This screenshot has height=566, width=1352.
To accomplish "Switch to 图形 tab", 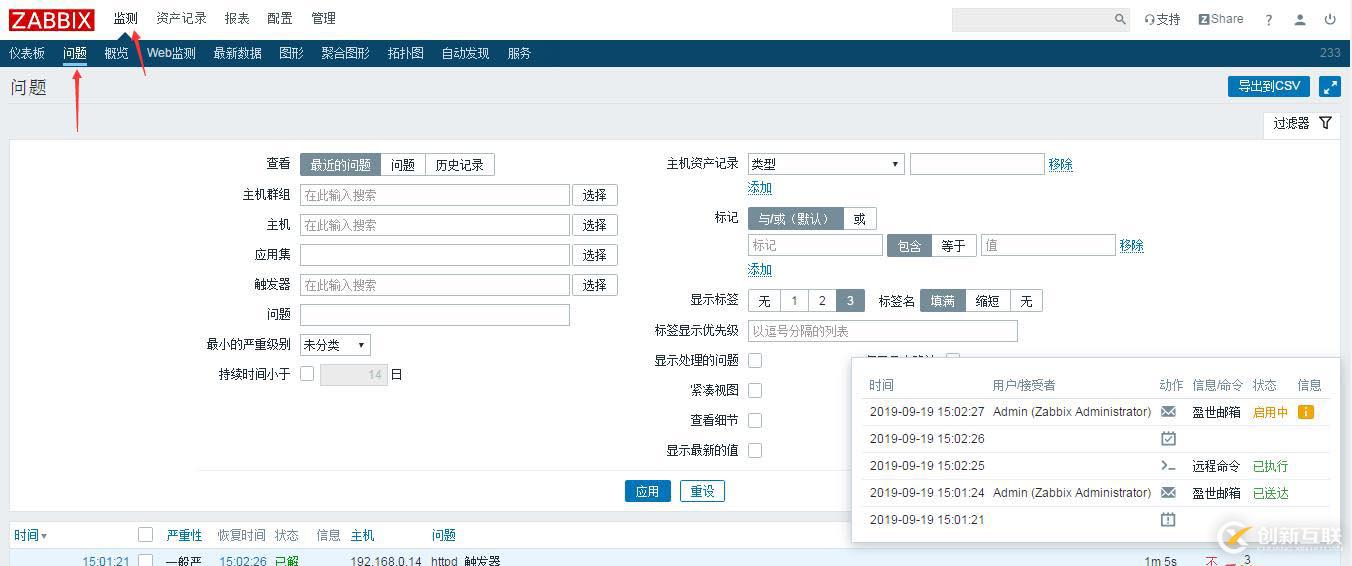I will pos(292,53).
